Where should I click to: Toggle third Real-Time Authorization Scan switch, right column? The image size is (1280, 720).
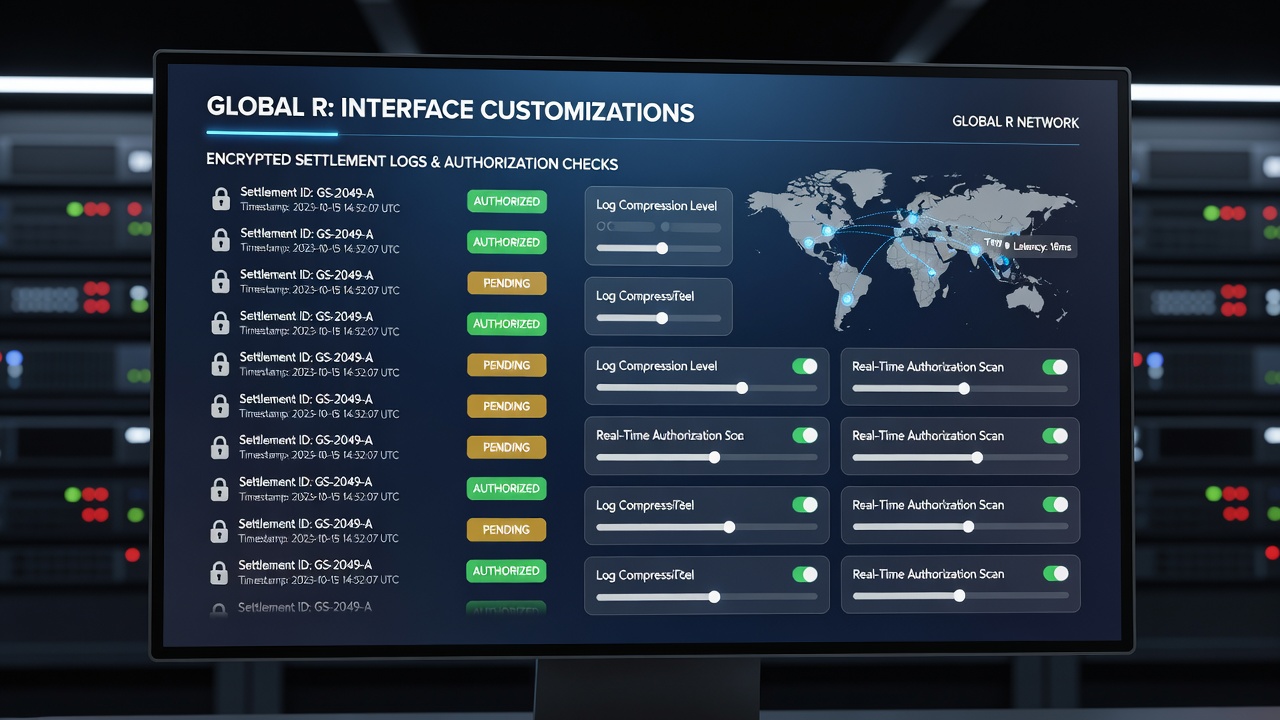tap(1055, 505)
